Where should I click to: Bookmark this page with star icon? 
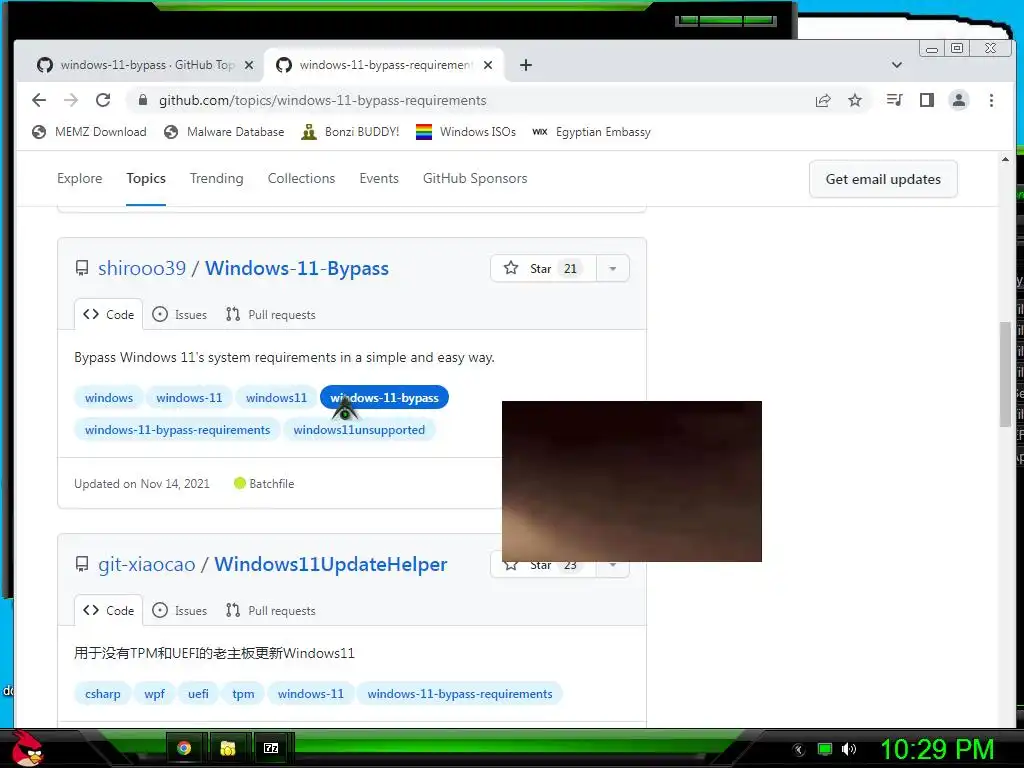[855, 100]
